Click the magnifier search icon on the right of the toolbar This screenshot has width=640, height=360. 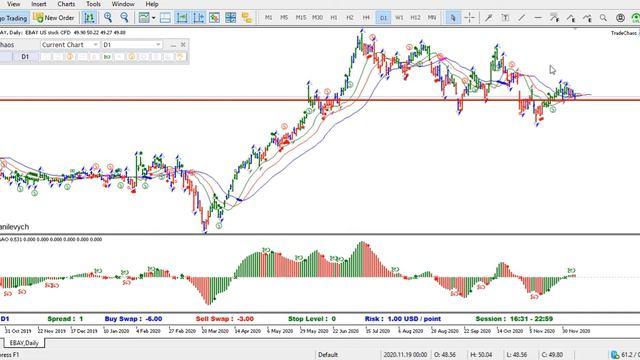603,18
